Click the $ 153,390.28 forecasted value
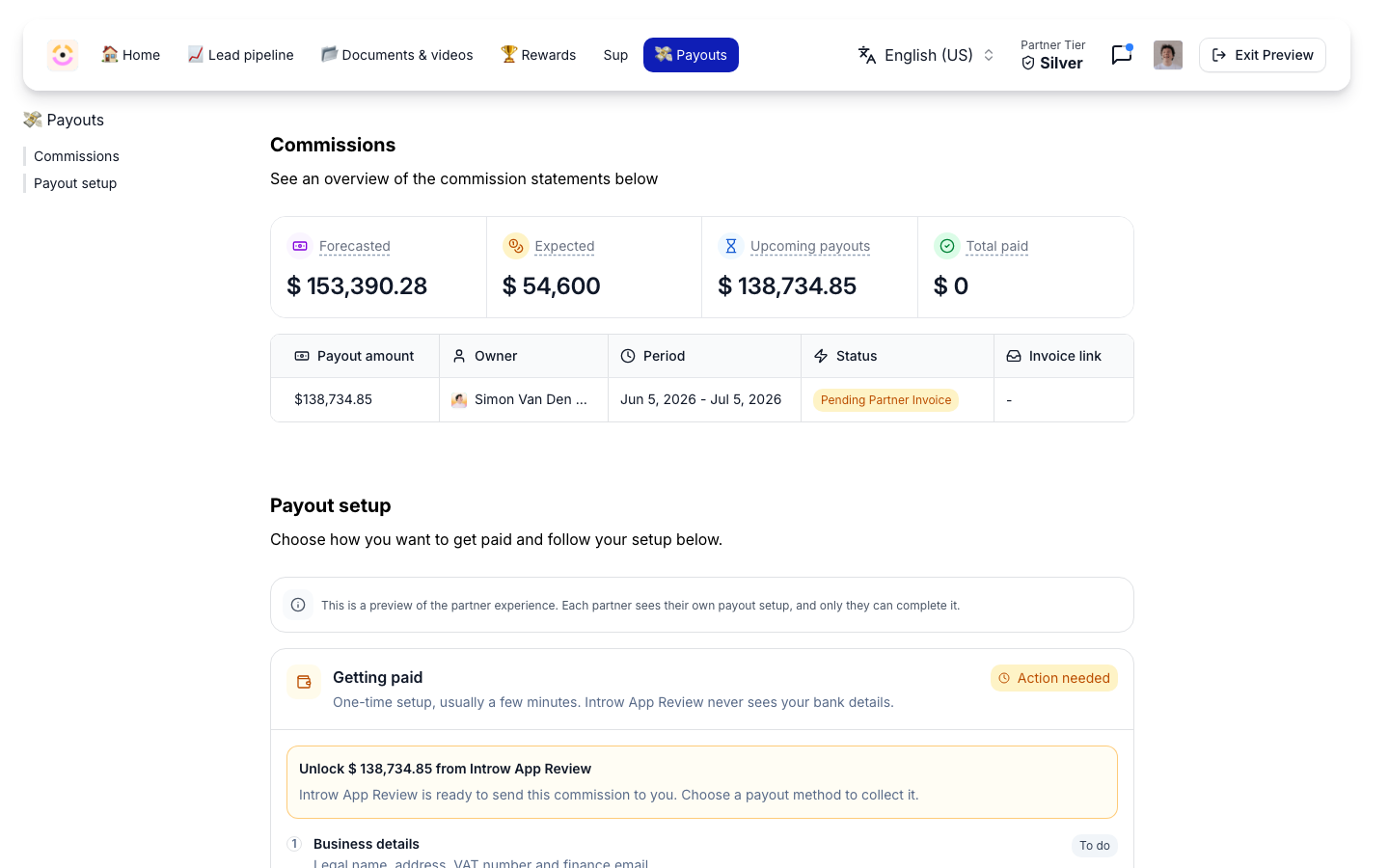The width and height of the screenshot is (1389, 868). pyautogui.click(x=357, y=285)
